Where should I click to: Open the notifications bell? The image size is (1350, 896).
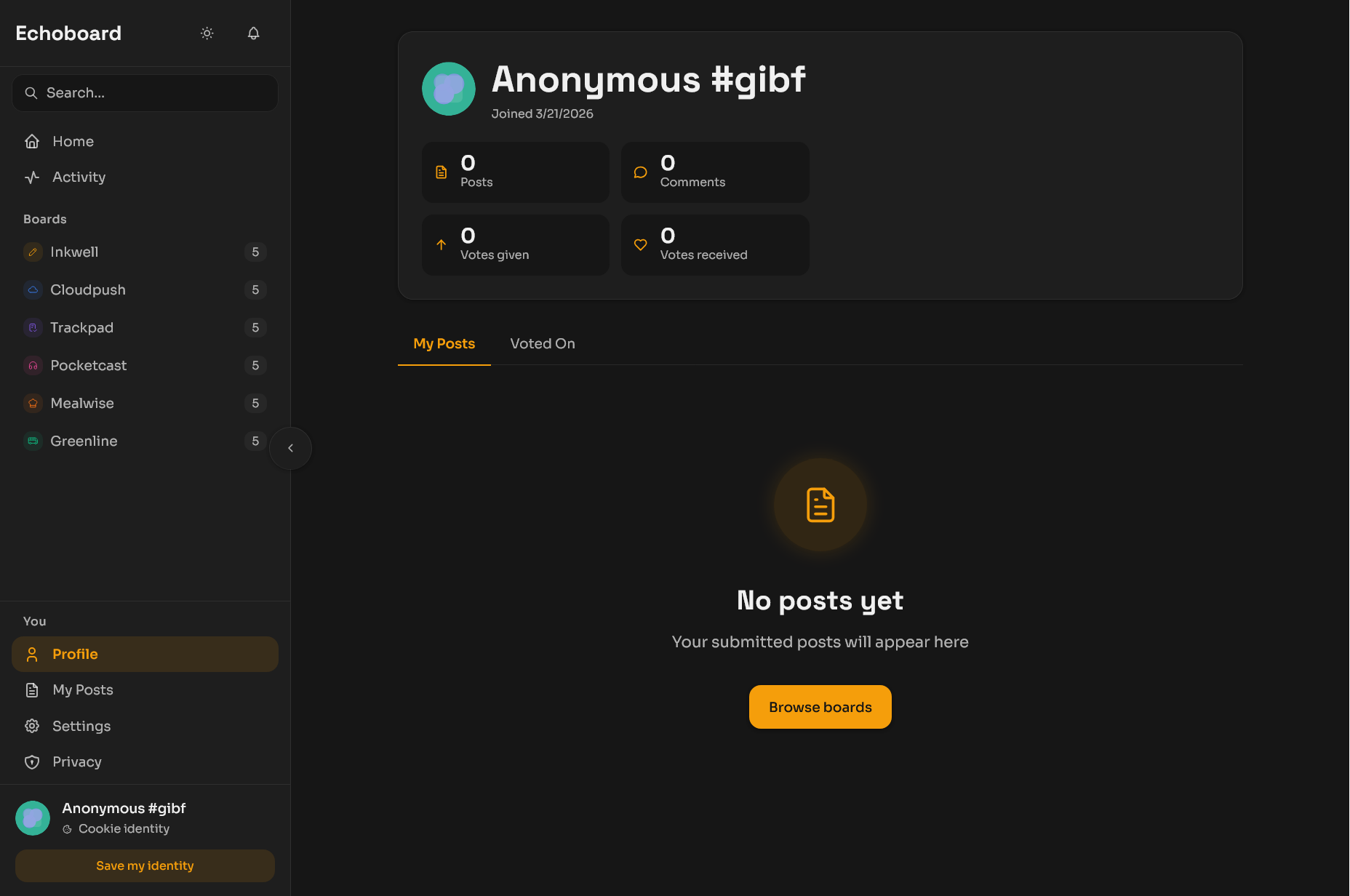(253, 33)
